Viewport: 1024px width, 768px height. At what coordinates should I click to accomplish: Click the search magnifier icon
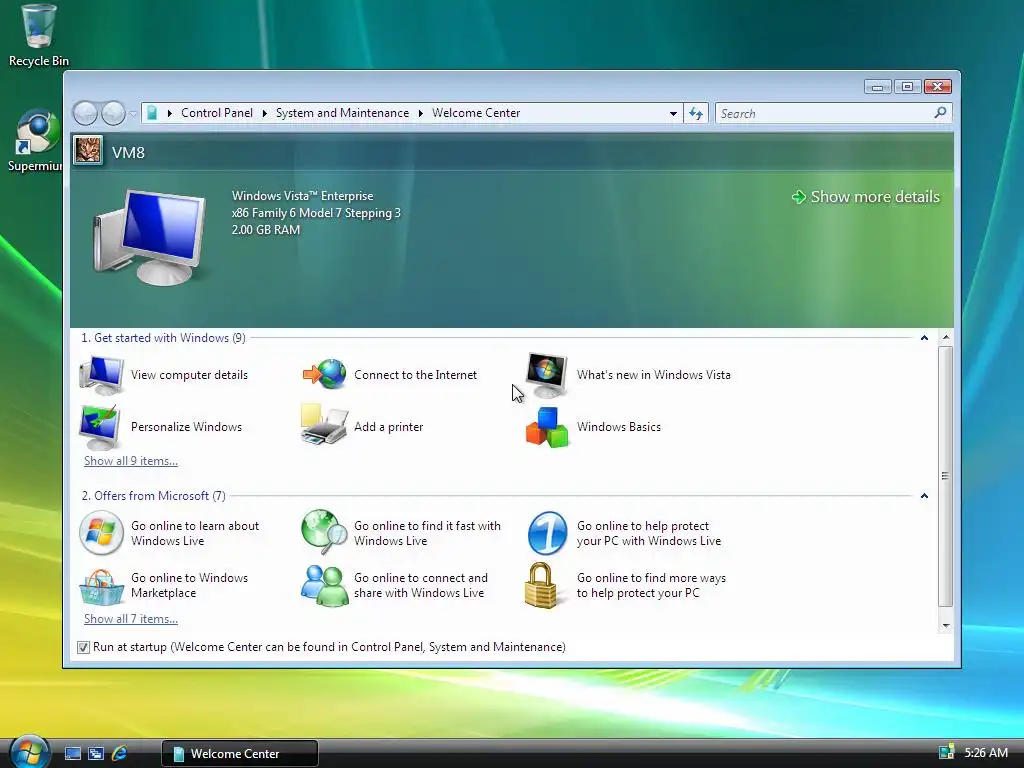pyautogui.click(x=940, y=113)
